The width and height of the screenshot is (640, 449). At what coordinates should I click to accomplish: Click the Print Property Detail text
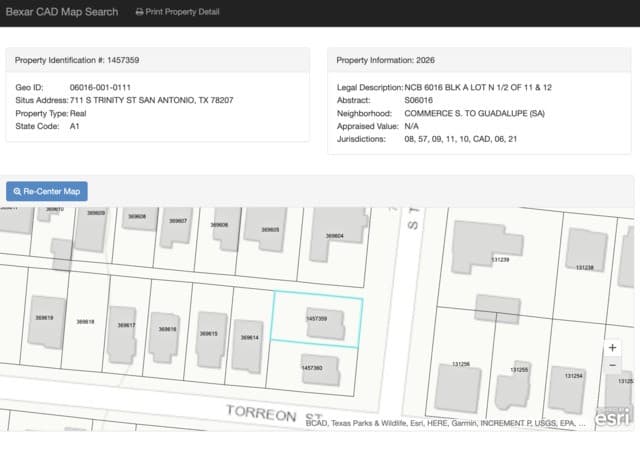tap(182, 12)
